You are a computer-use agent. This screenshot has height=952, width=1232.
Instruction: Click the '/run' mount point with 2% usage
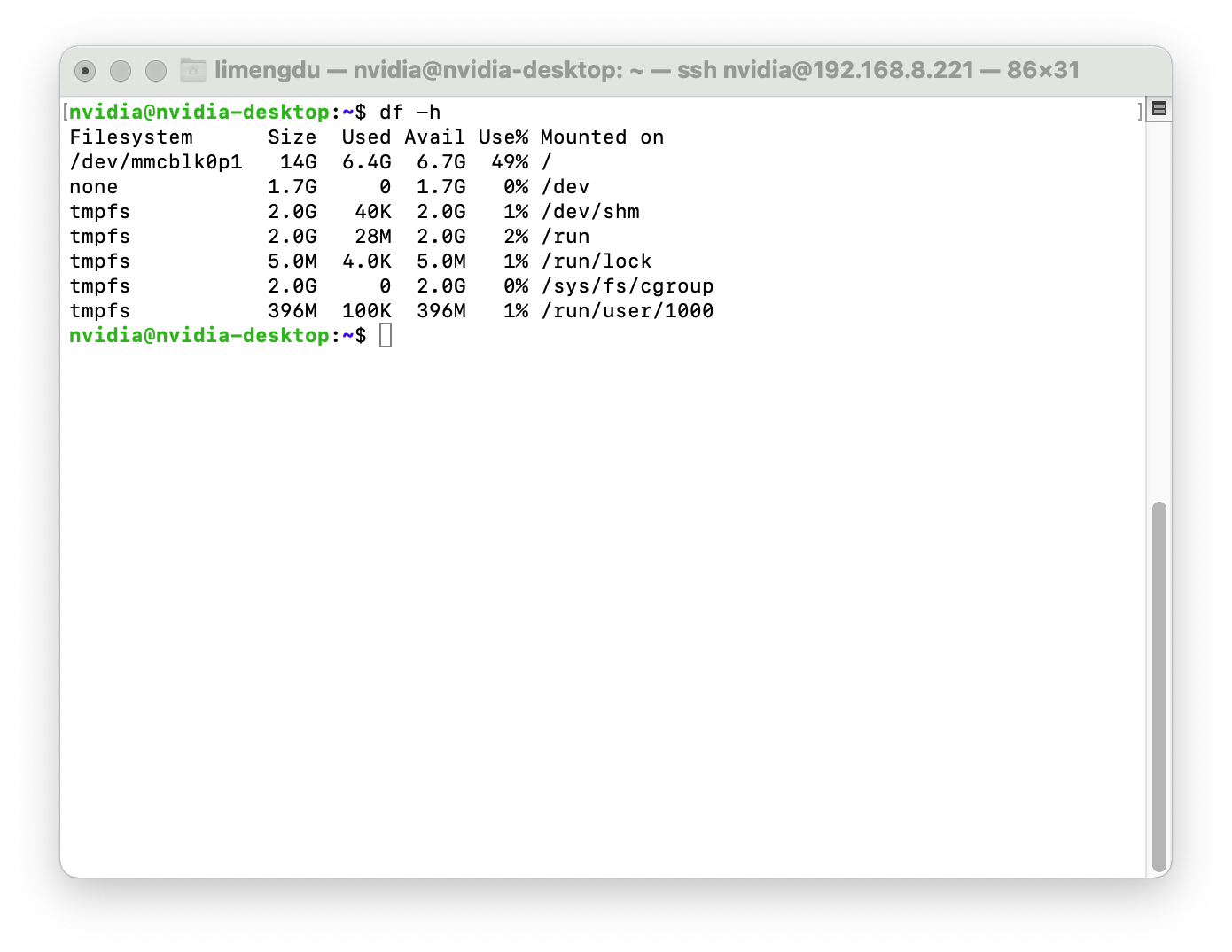pyautogui.click(x=565, y=237)
